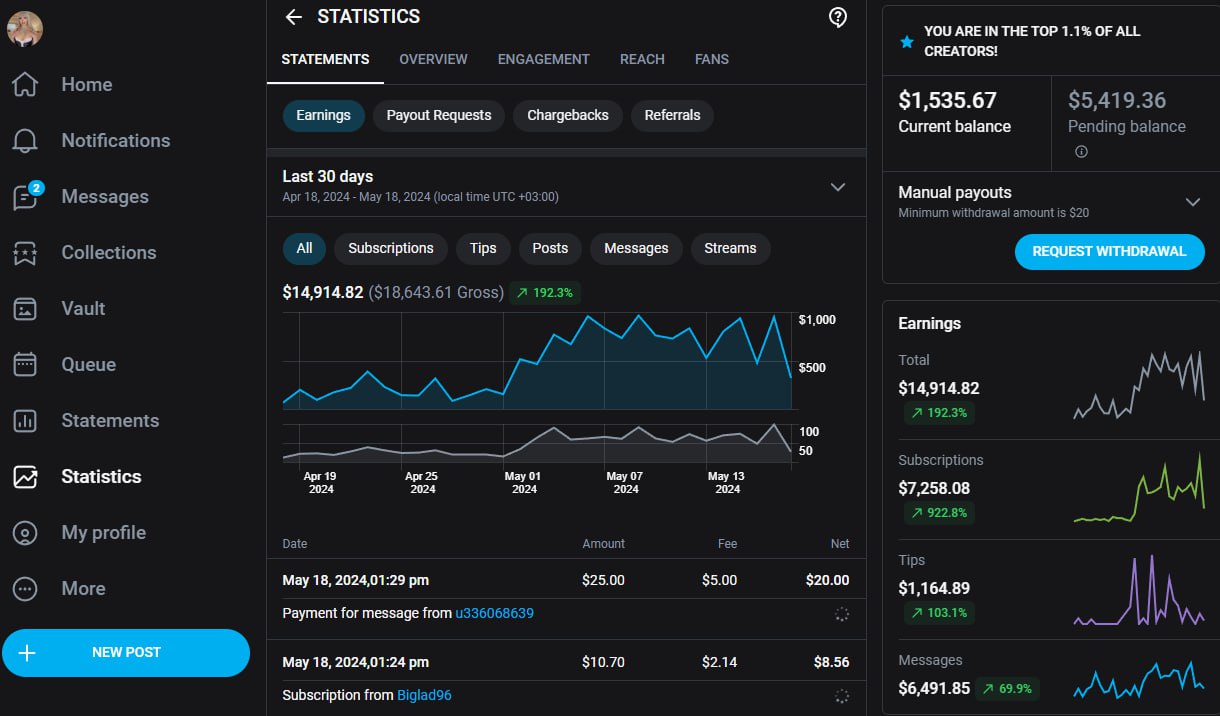Click the Tips purple sparkline
This screenshot has height=716, width=1220.
[1139, 590]
